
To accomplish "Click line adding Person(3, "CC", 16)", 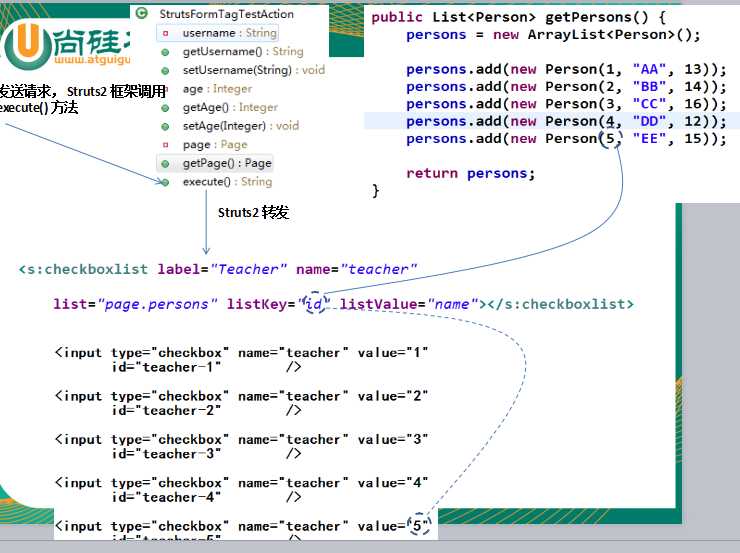I will (566, 104).
